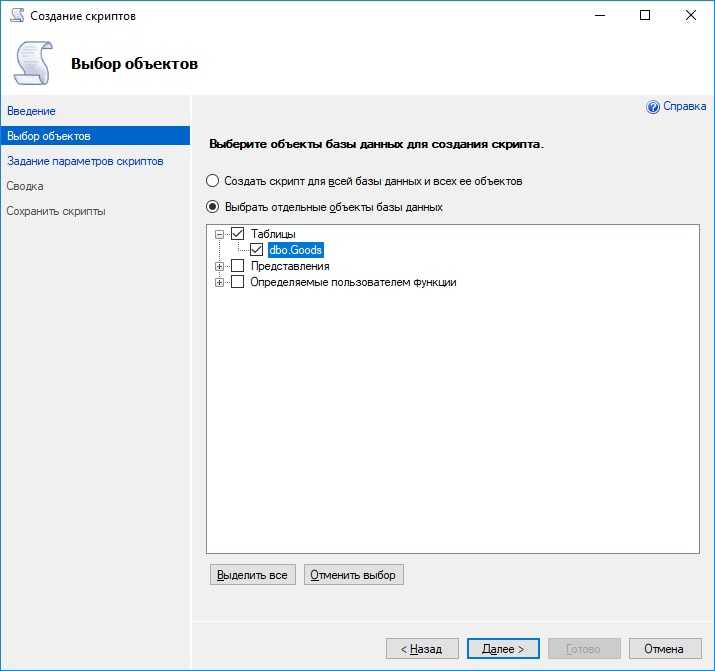Cancel the wizard with Отмена

tap(663, 649)
